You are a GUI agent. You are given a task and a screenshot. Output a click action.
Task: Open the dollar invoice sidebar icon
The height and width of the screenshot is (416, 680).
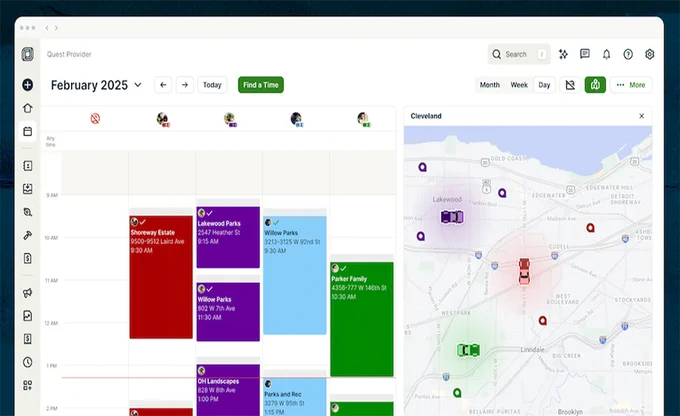coord(27,259)
